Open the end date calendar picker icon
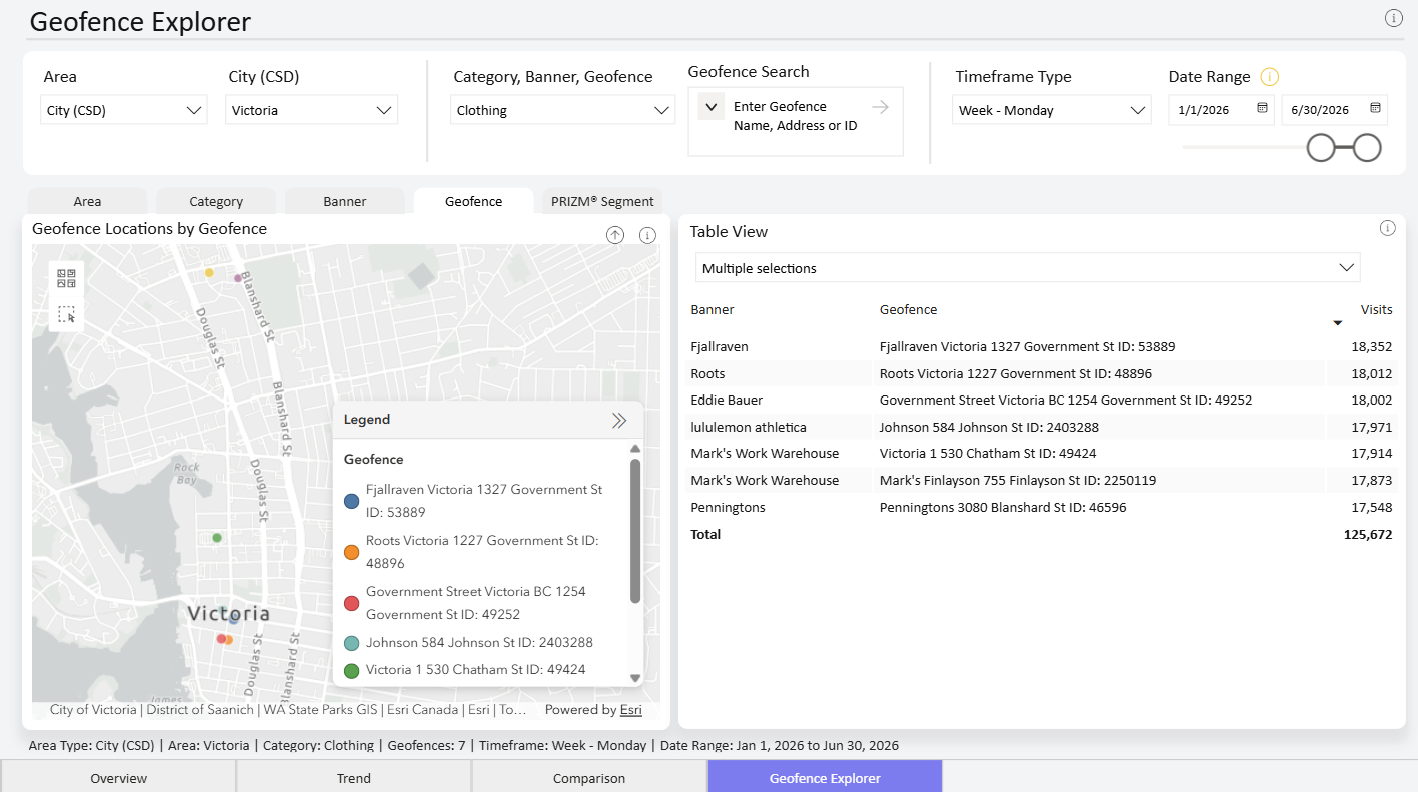This screenshot has width=1418, height=792. coord(1376,108)
